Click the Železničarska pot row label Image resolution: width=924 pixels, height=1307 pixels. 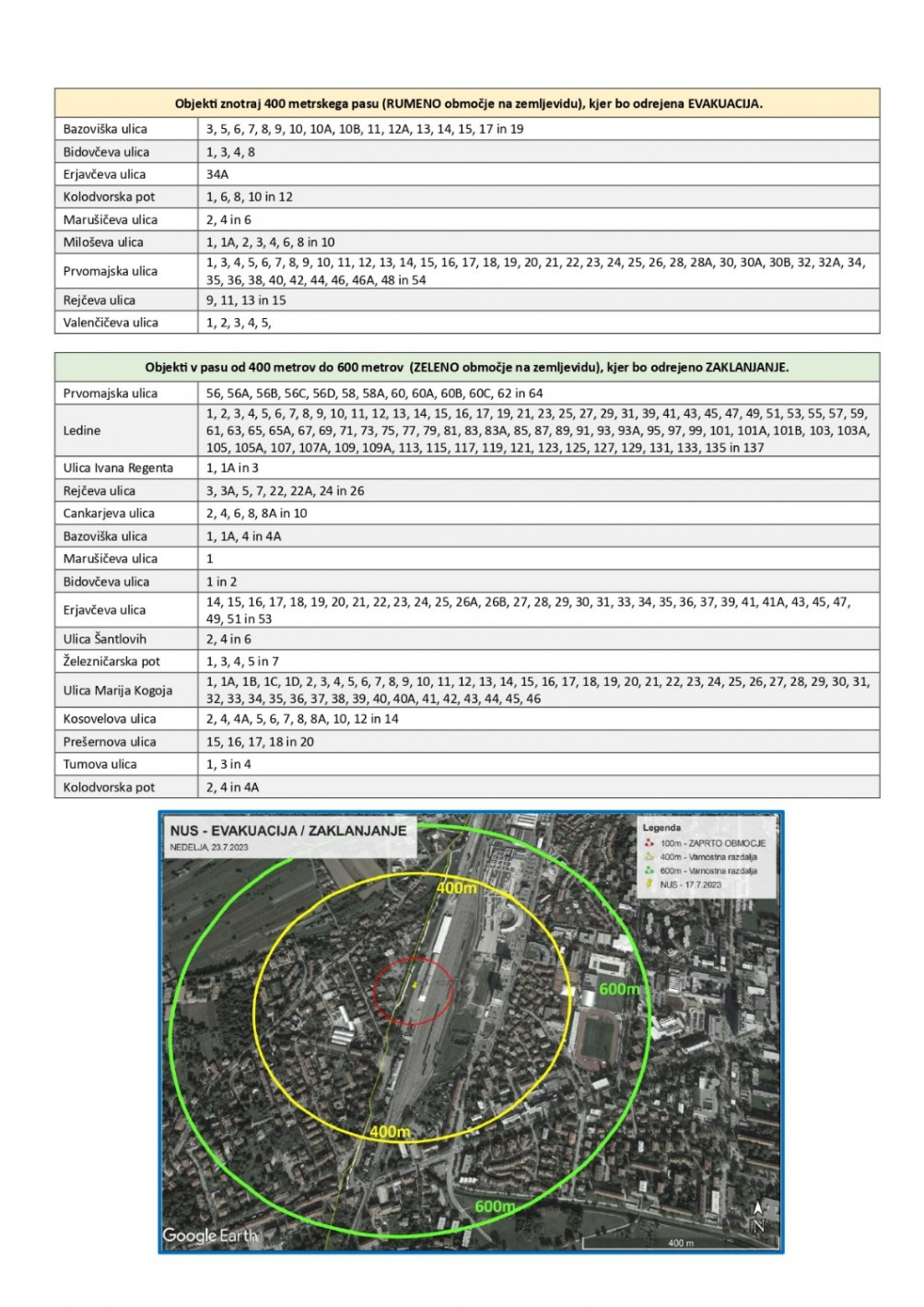(111, 661)
